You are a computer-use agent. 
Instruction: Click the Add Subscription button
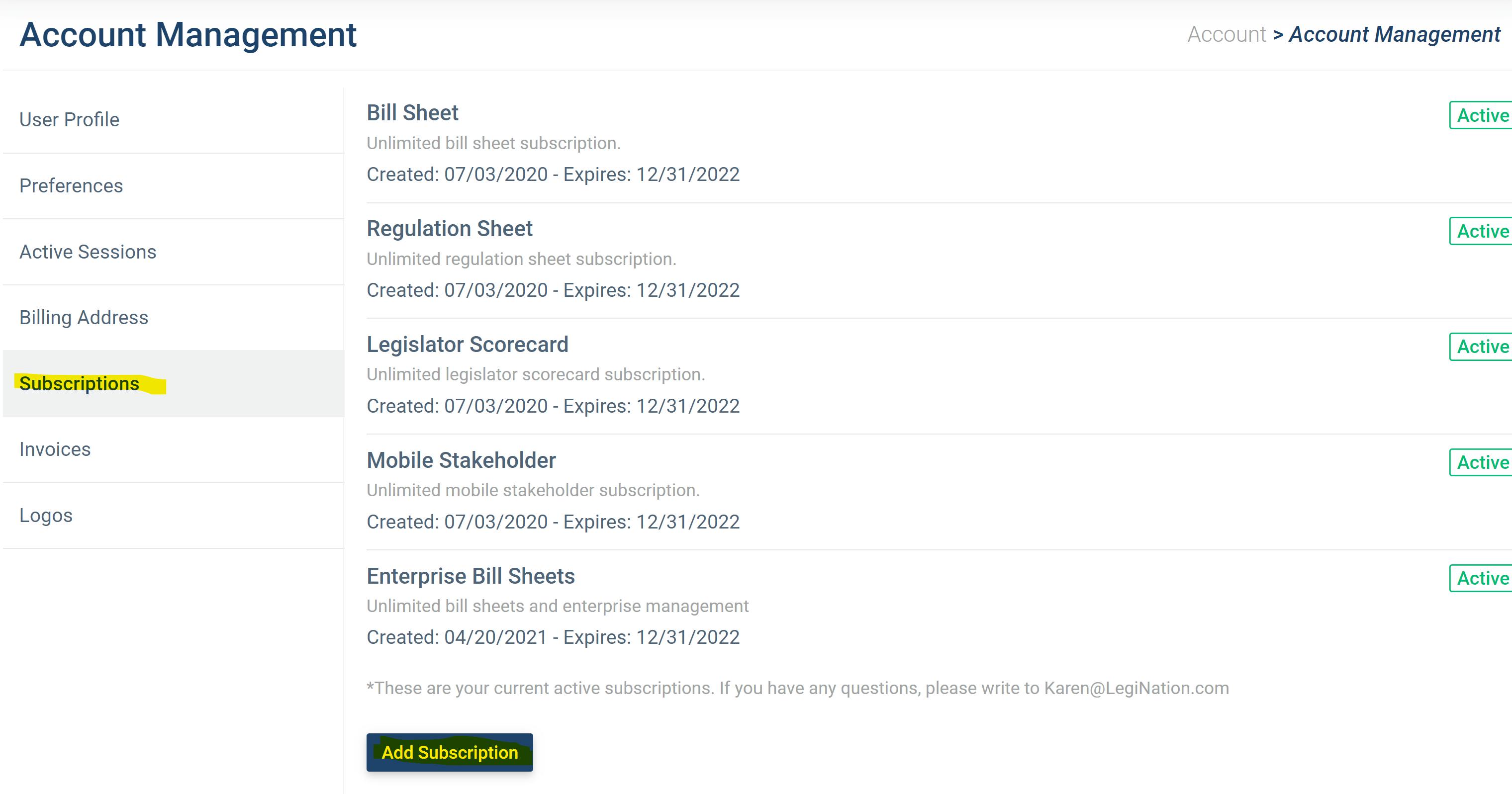point(450,752)
